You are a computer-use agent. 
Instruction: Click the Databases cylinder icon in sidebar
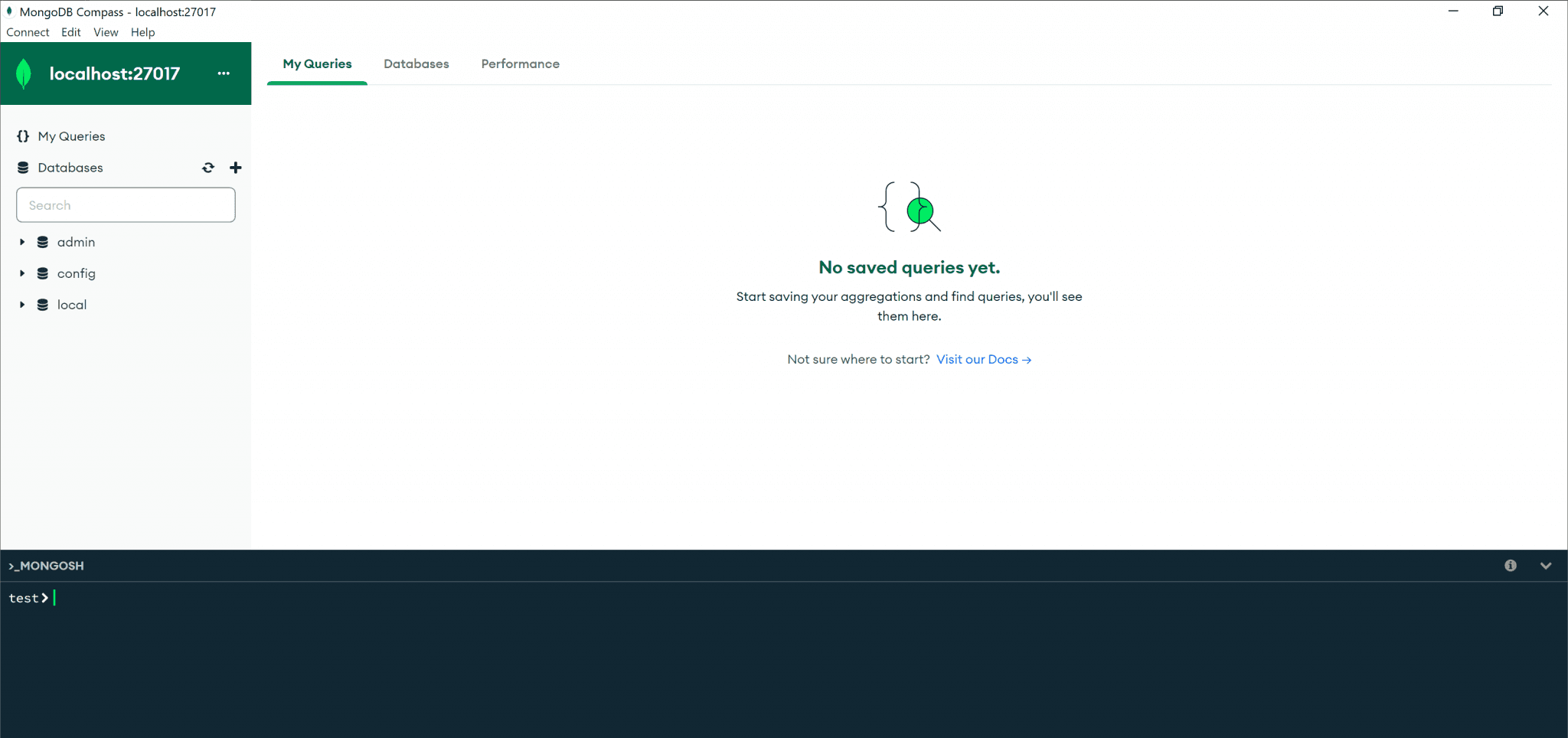coord(24,167)
